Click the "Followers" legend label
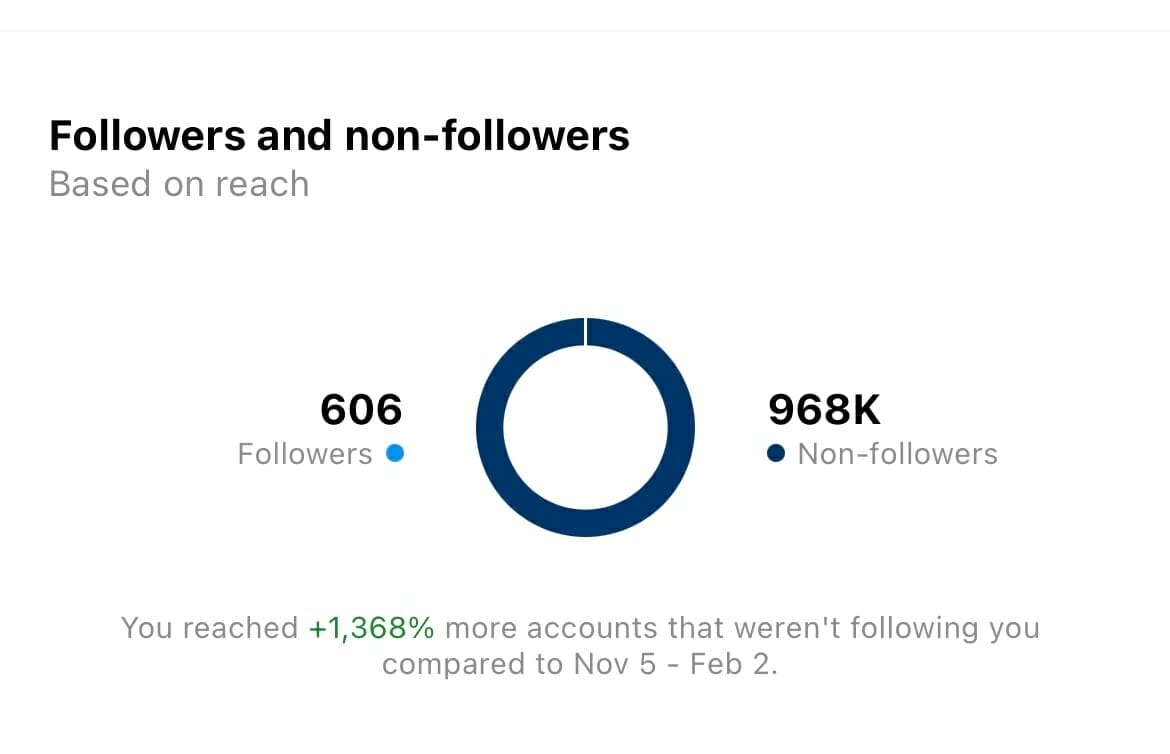1170x754 pixels. 304,454
